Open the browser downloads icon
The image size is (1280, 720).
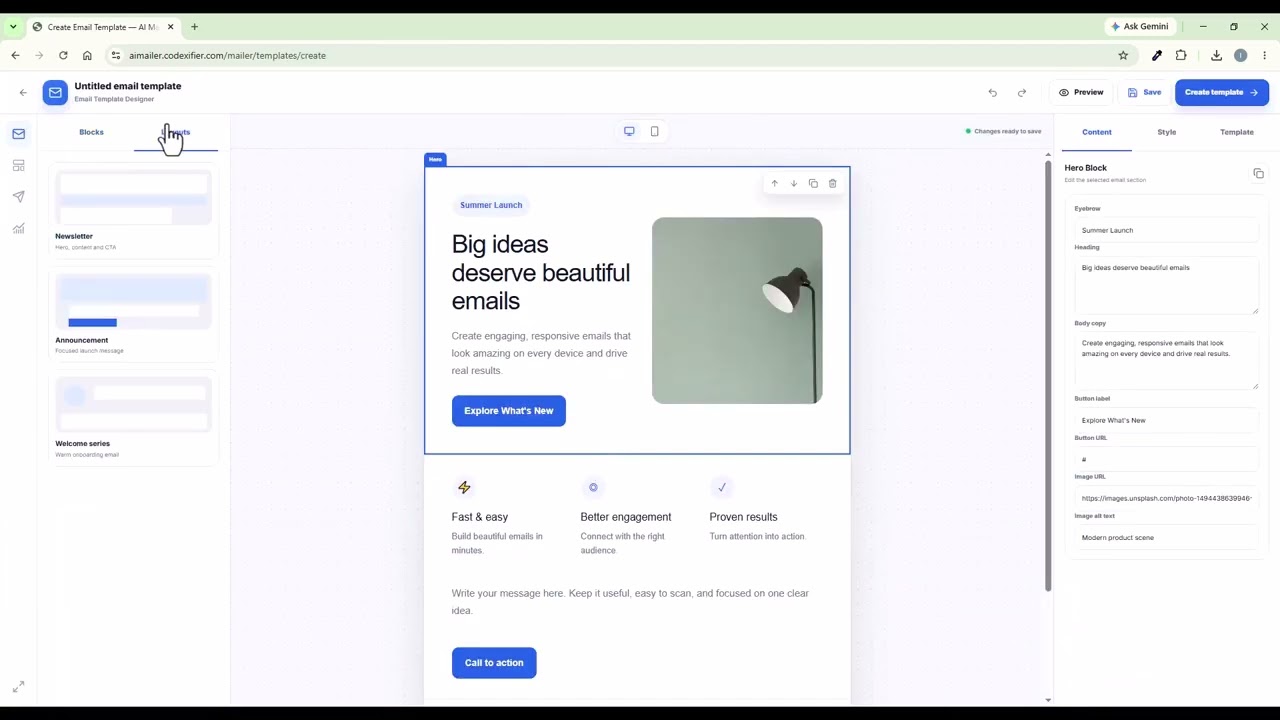point(1216,55)
